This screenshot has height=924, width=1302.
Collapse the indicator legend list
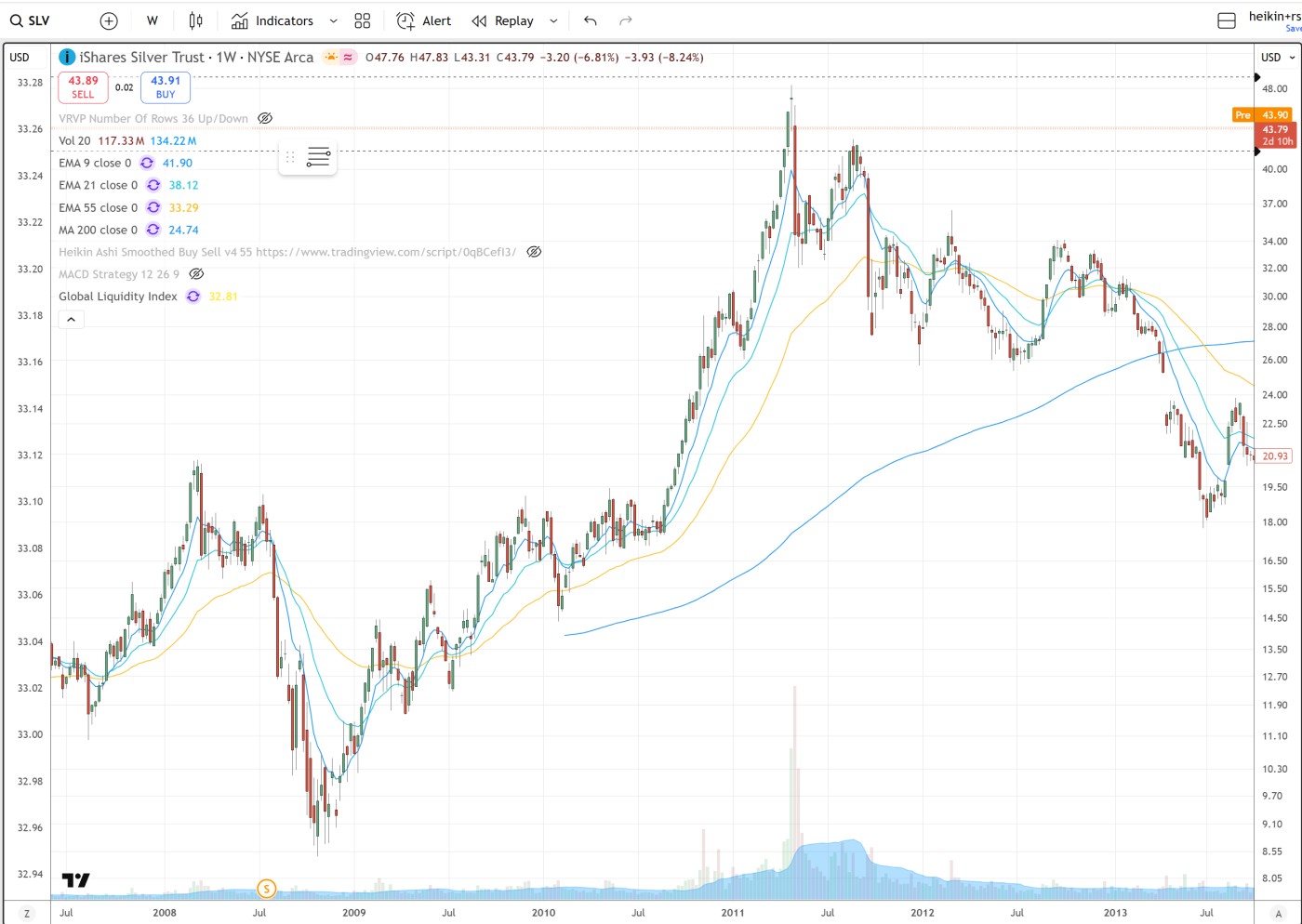(x=72, y=320)
